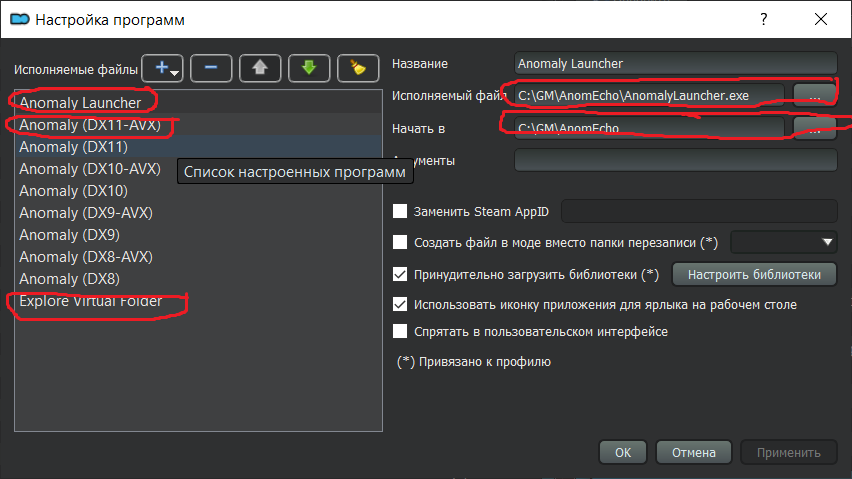Image resolution: width=852 pixels, height=479 pixels.
Task: Enable Спрятать в пользовательском интерфейсе checkbox
Action: [x=400, y=331]
